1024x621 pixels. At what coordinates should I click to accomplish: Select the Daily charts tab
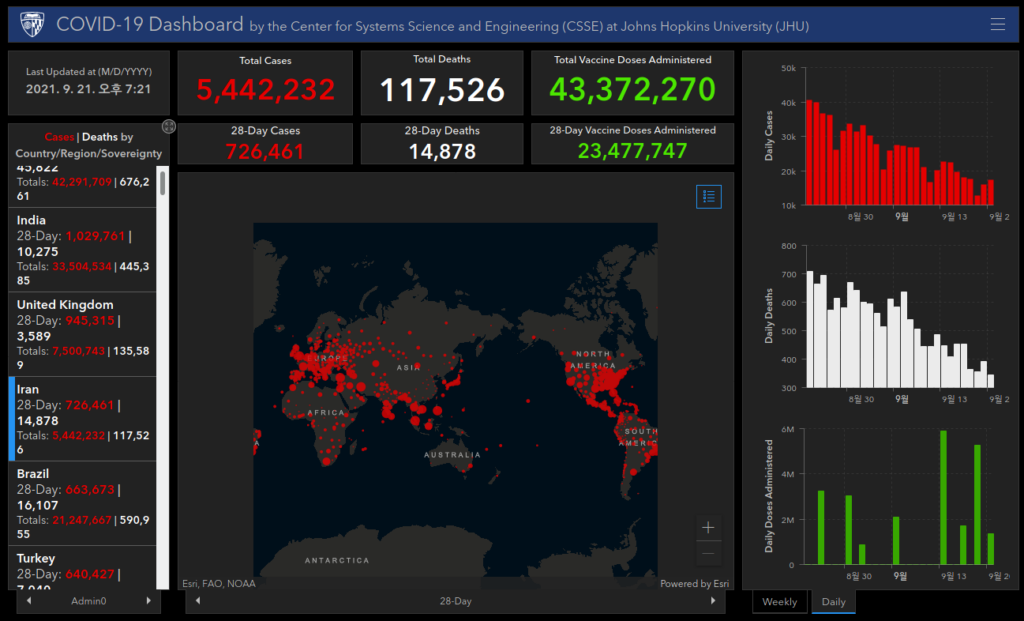[833, 601]
